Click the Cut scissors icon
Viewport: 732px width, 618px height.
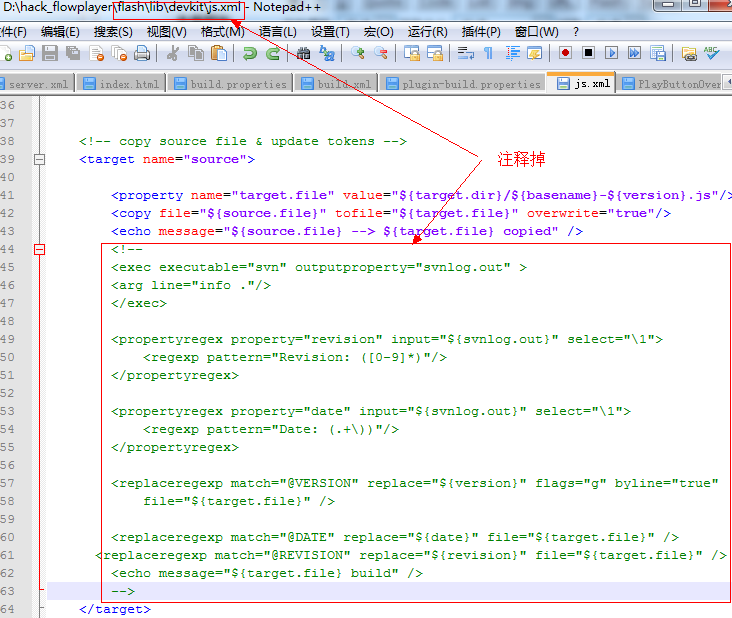173,53
